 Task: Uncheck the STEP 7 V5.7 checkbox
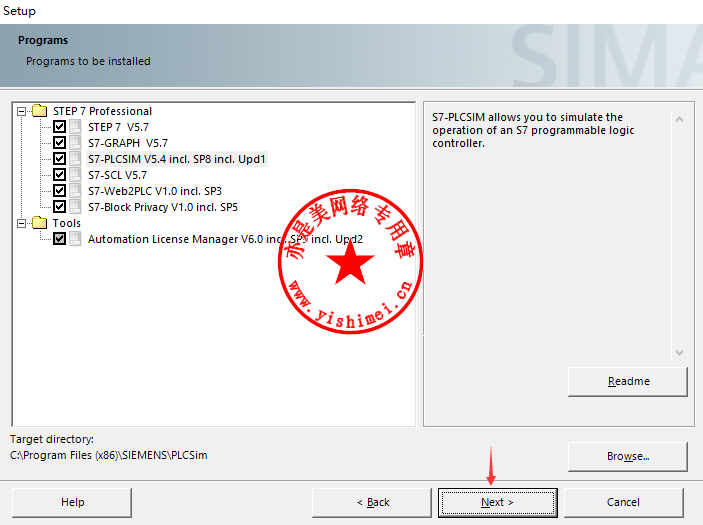coord(59,127)
